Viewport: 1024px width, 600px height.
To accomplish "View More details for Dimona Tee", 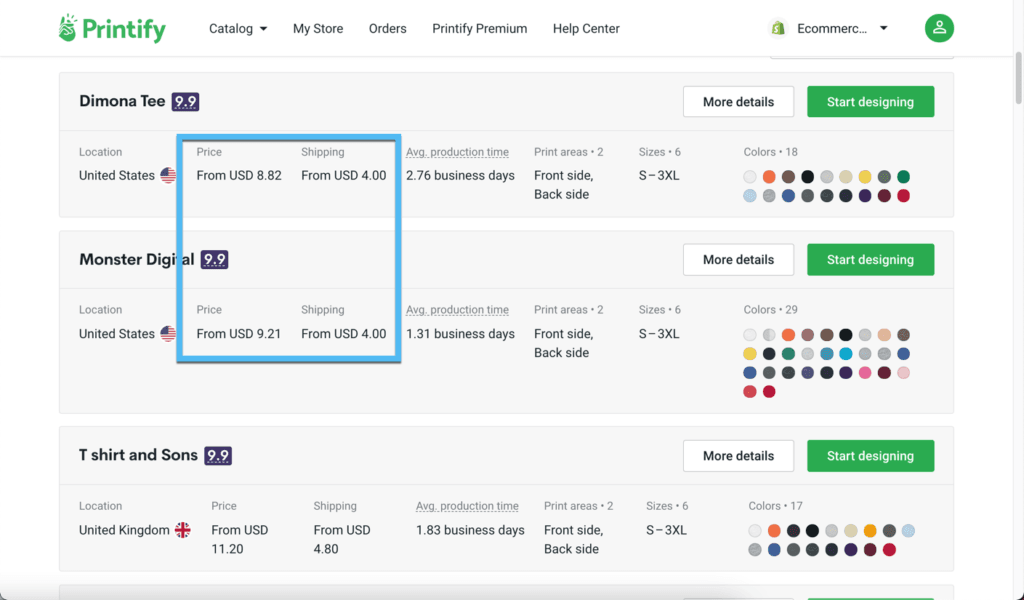I will [x=739, y=102].
